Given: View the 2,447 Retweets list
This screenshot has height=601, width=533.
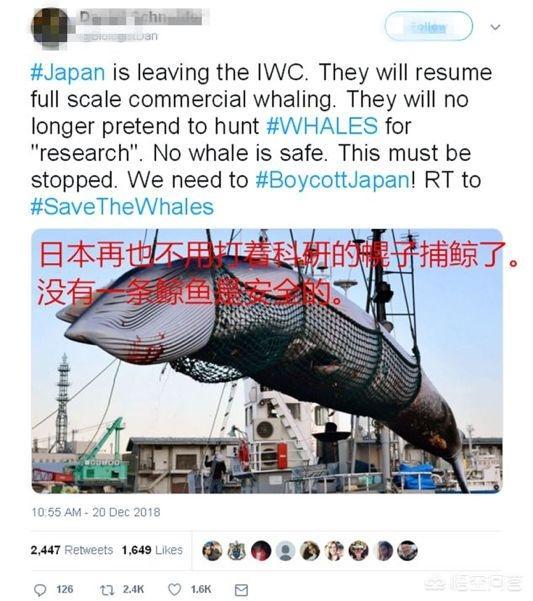Looking at the screenshot, I should click(72, 550).
